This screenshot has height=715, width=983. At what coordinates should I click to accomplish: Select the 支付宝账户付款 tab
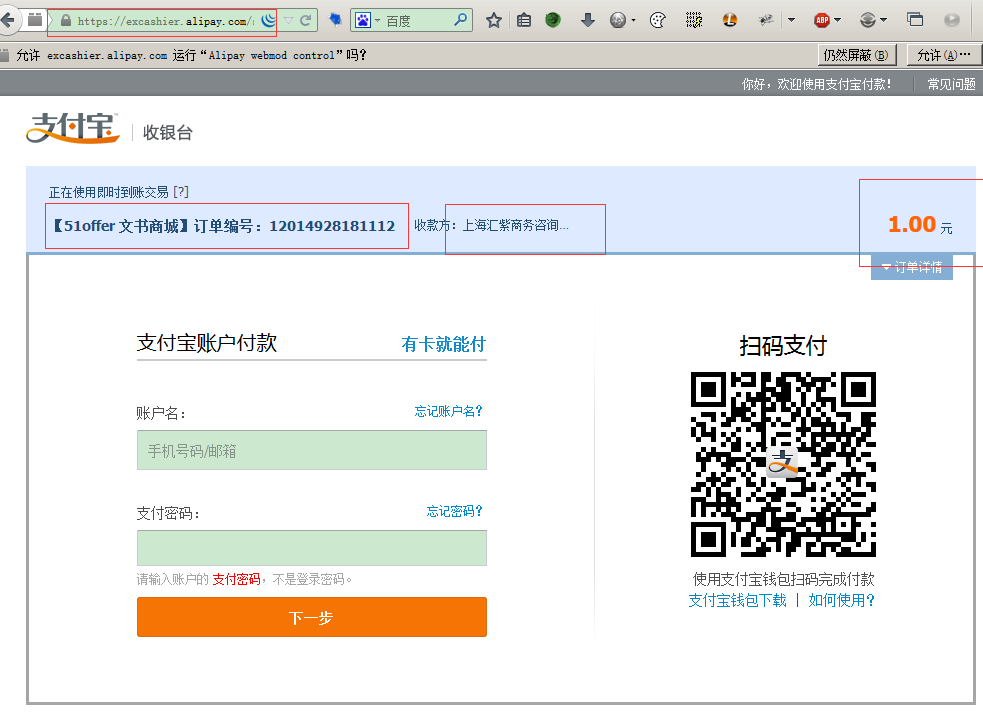[207, 343]
